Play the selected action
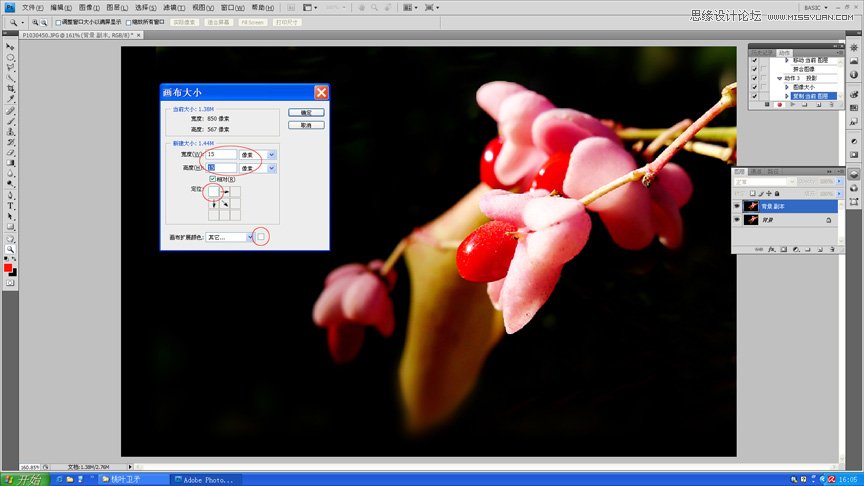The width and height of the screenshot is (864, 486). click(x=792, y=104)
